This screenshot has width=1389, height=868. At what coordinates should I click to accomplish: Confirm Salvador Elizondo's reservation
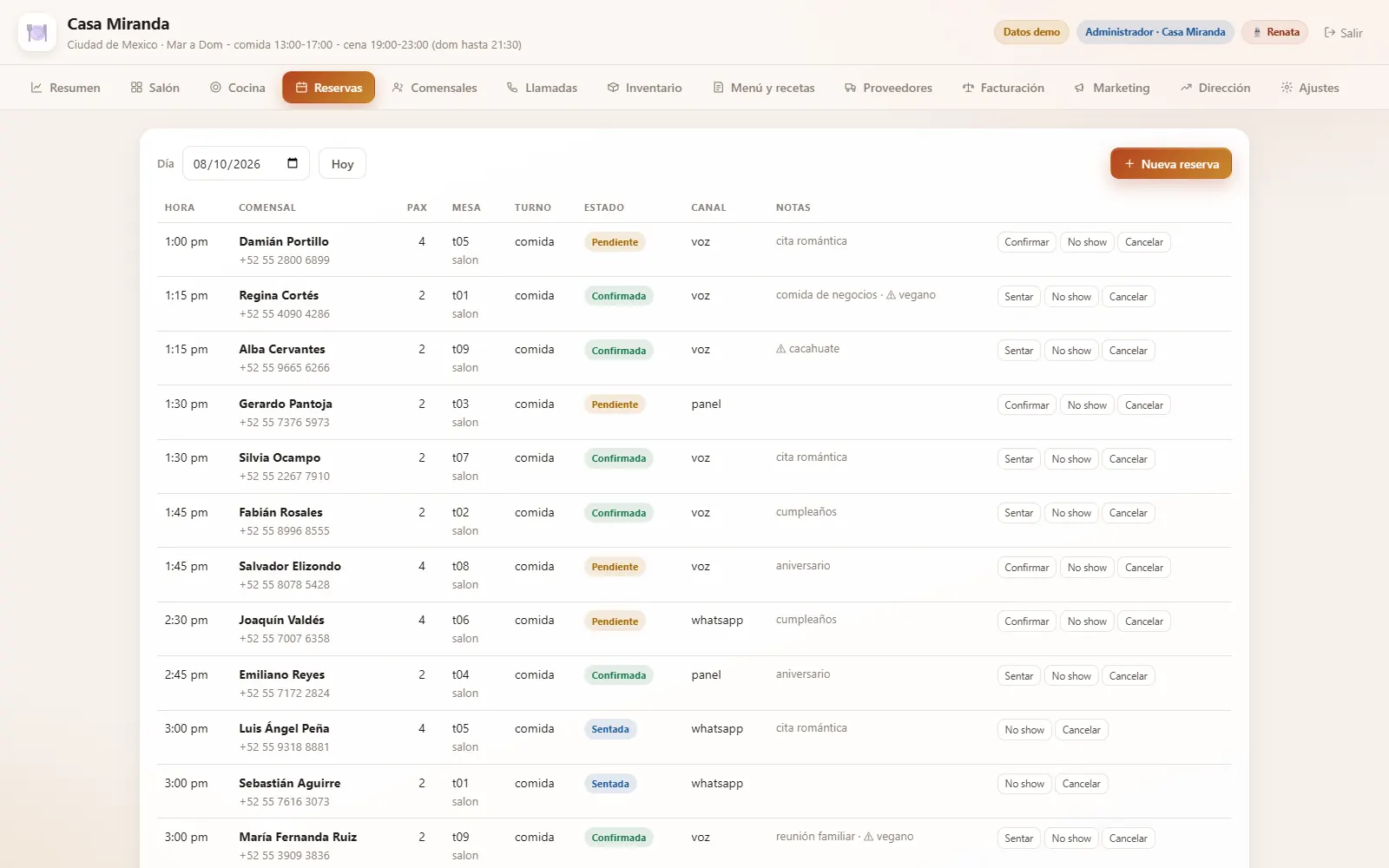[1027, 568]
